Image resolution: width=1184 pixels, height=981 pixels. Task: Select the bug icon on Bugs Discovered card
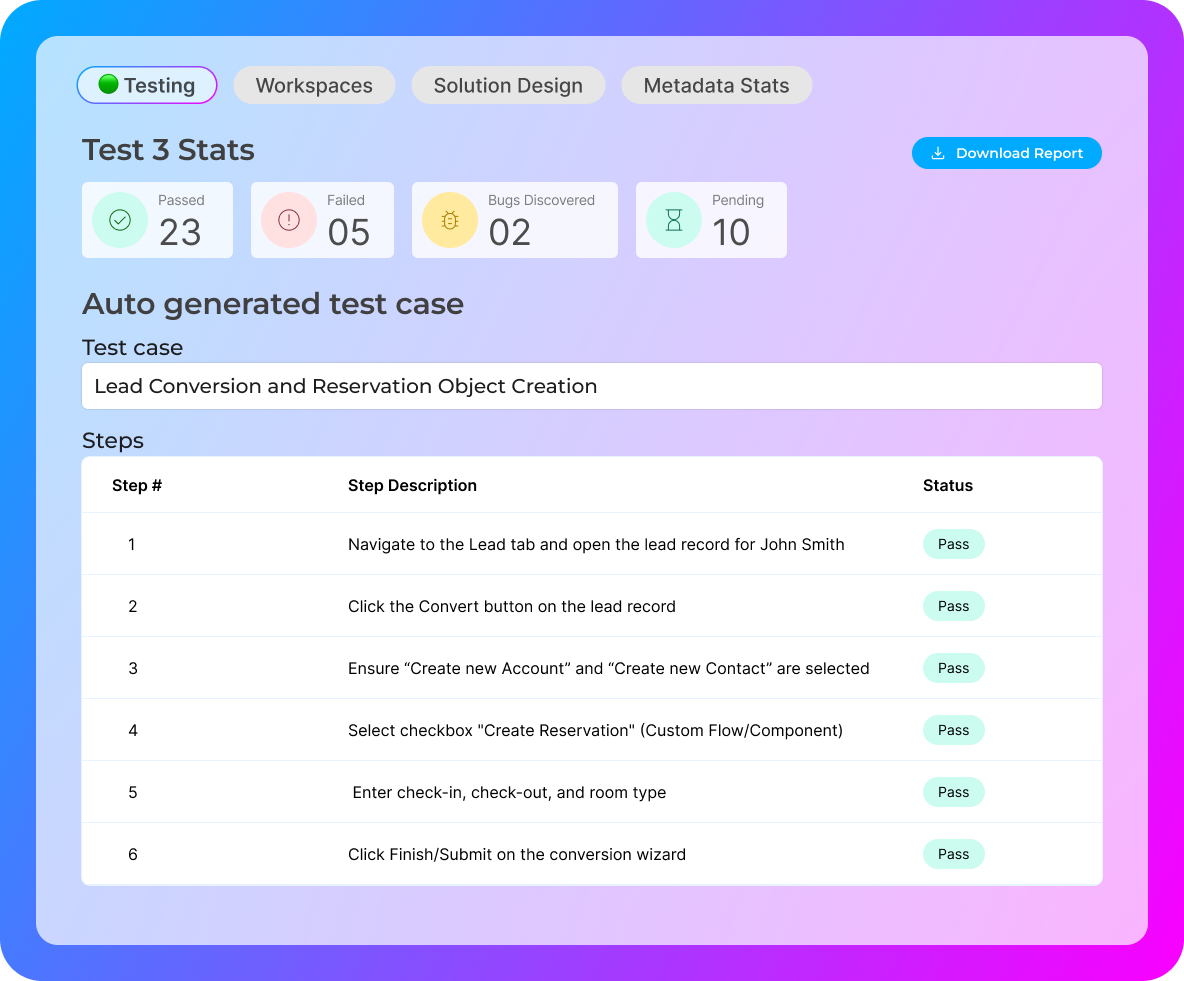[449, 220]
